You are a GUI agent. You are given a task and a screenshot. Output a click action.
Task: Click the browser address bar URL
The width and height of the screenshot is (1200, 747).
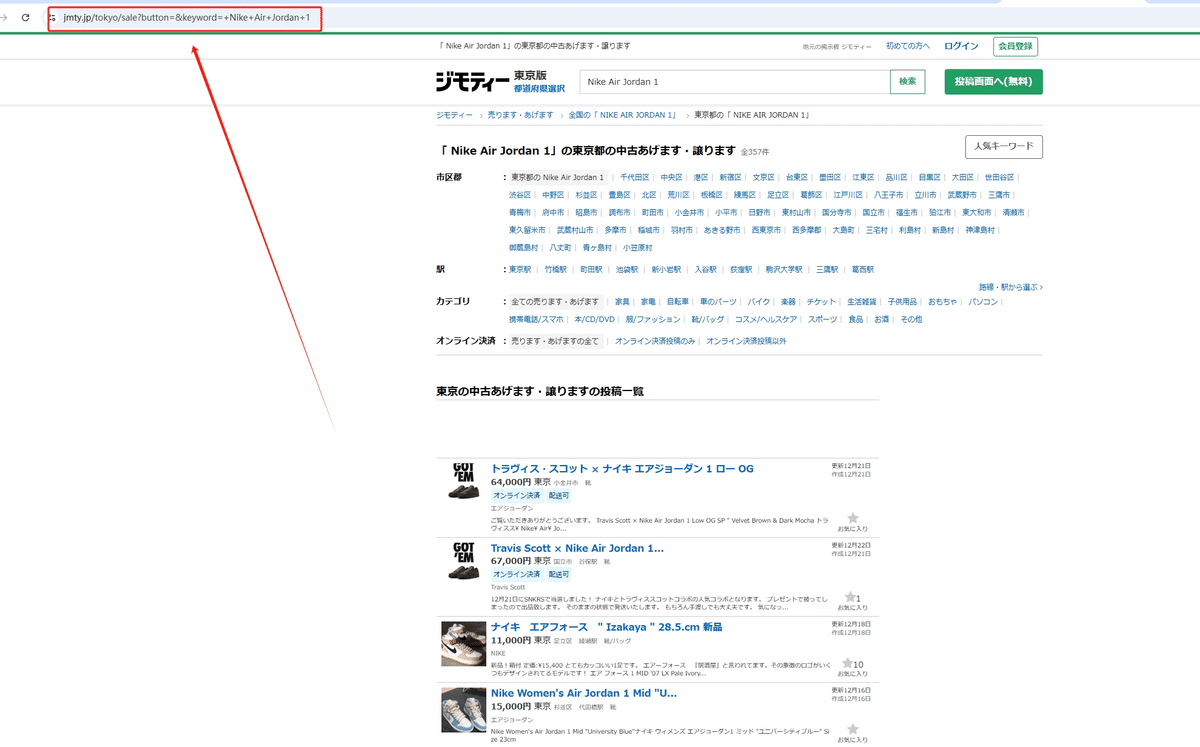point(186,18)
